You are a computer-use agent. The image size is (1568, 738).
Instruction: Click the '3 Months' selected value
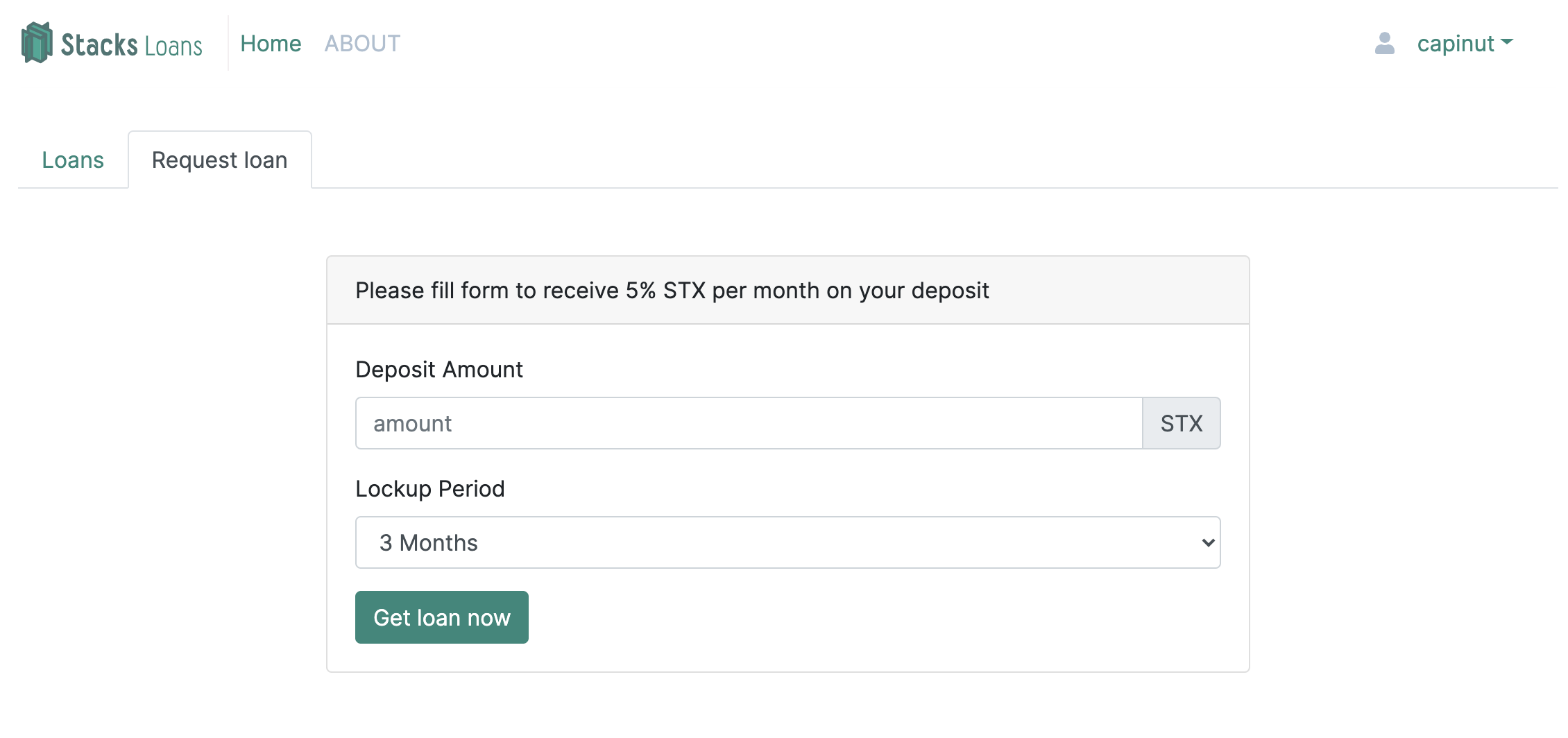[429, 542]
